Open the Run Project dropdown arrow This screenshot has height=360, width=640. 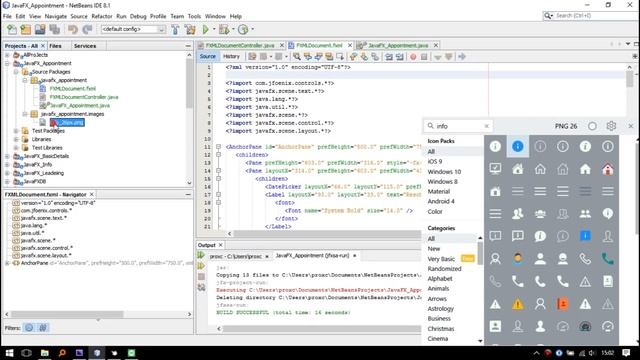pos(214,29)
